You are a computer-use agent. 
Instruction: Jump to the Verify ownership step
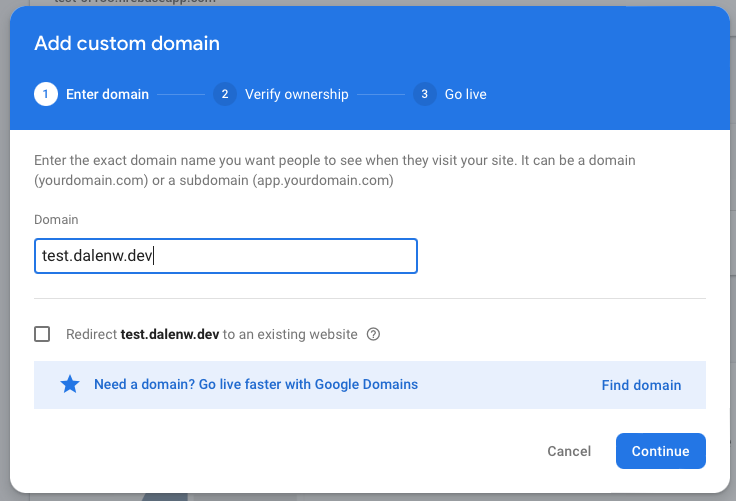click(x=296, y=94)
